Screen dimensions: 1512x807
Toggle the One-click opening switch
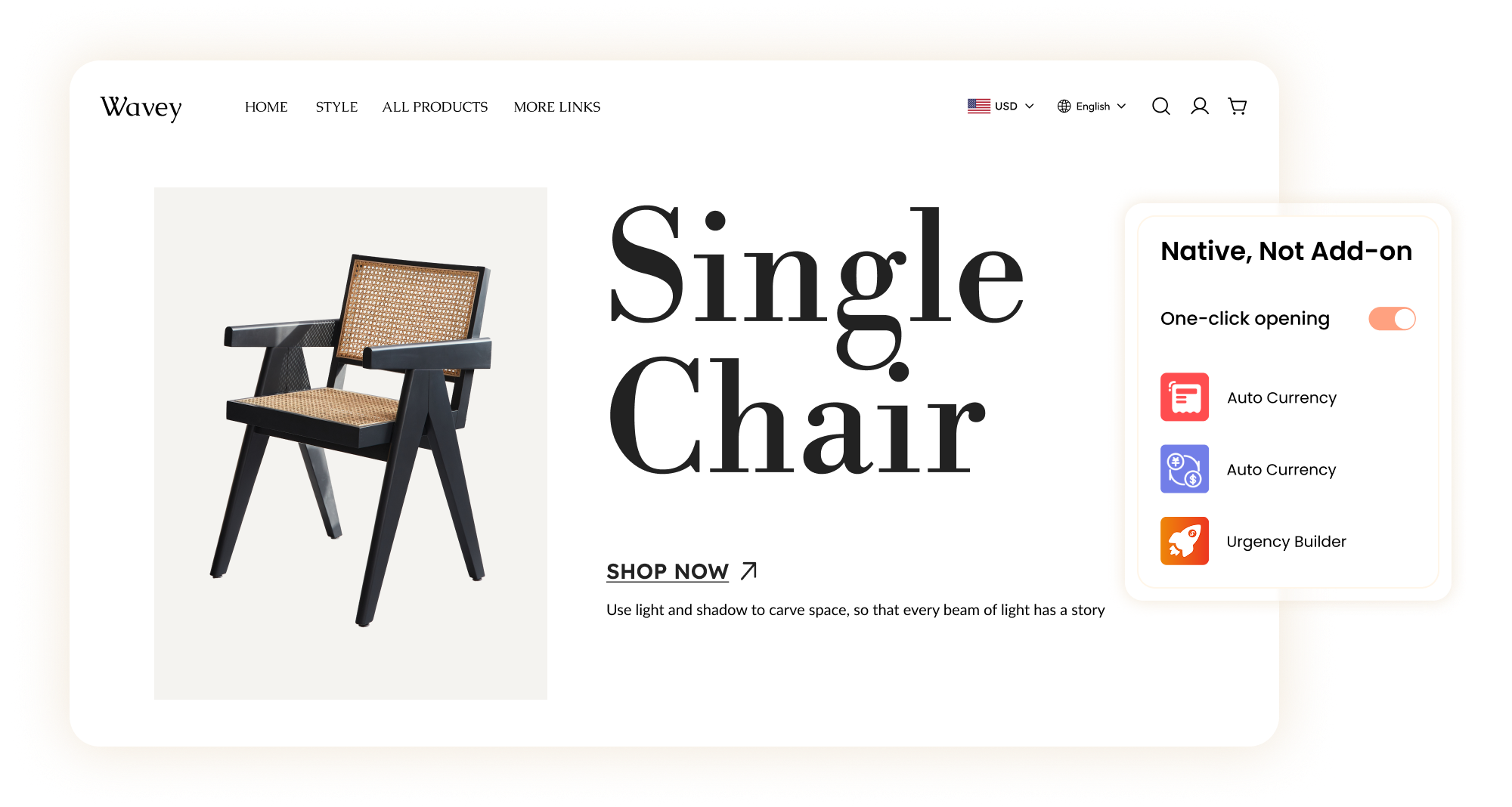1392,319
